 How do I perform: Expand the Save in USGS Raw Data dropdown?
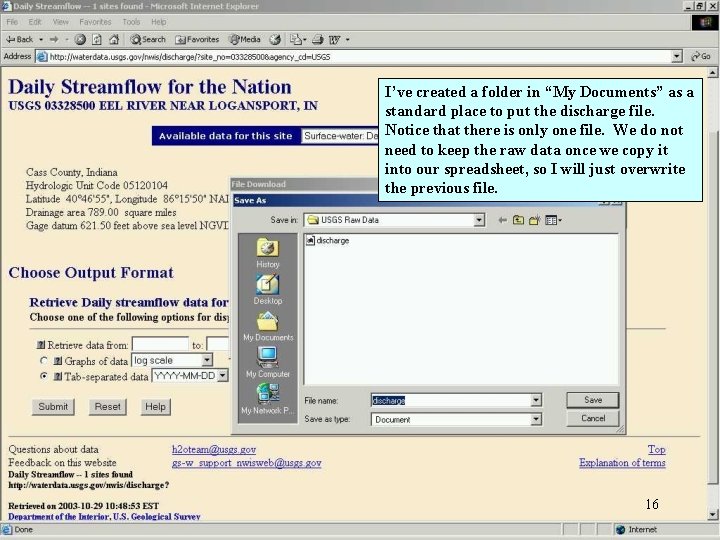click(x=479, y=220)
